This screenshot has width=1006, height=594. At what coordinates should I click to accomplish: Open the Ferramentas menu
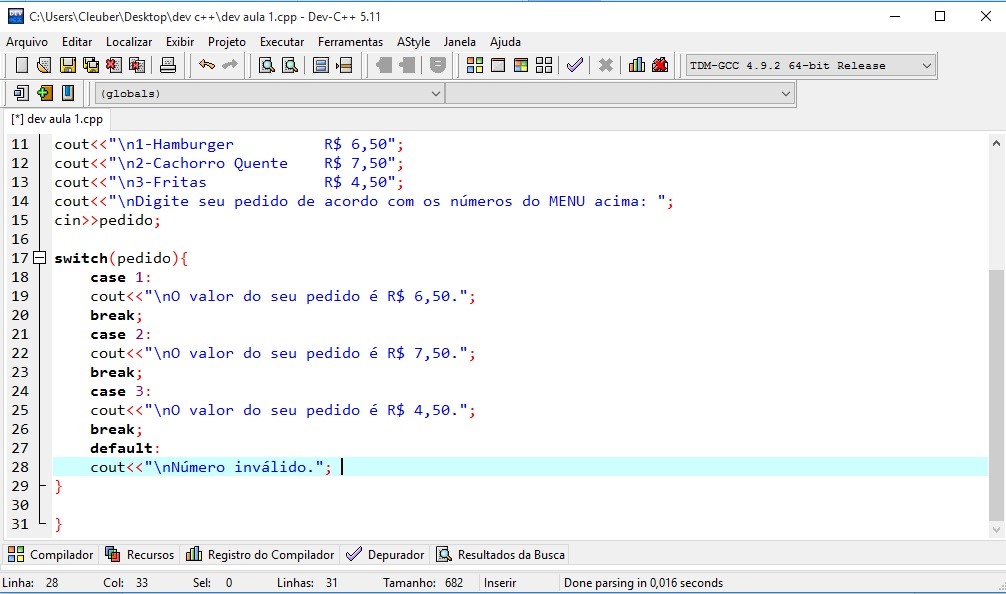pyautogui.click(x=350, y=42)
